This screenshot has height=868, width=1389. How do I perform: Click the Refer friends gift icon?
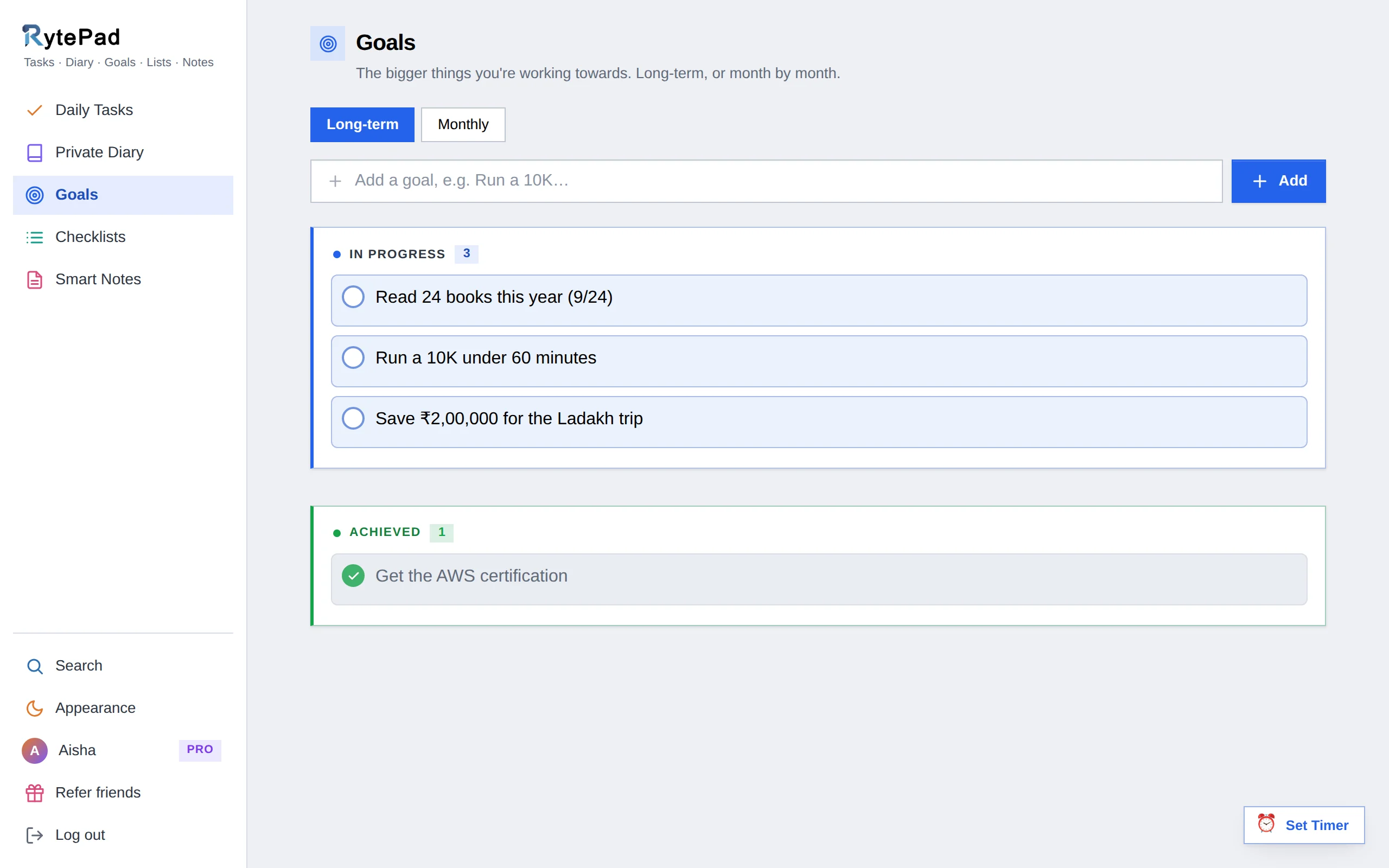[x=34, y=793]
